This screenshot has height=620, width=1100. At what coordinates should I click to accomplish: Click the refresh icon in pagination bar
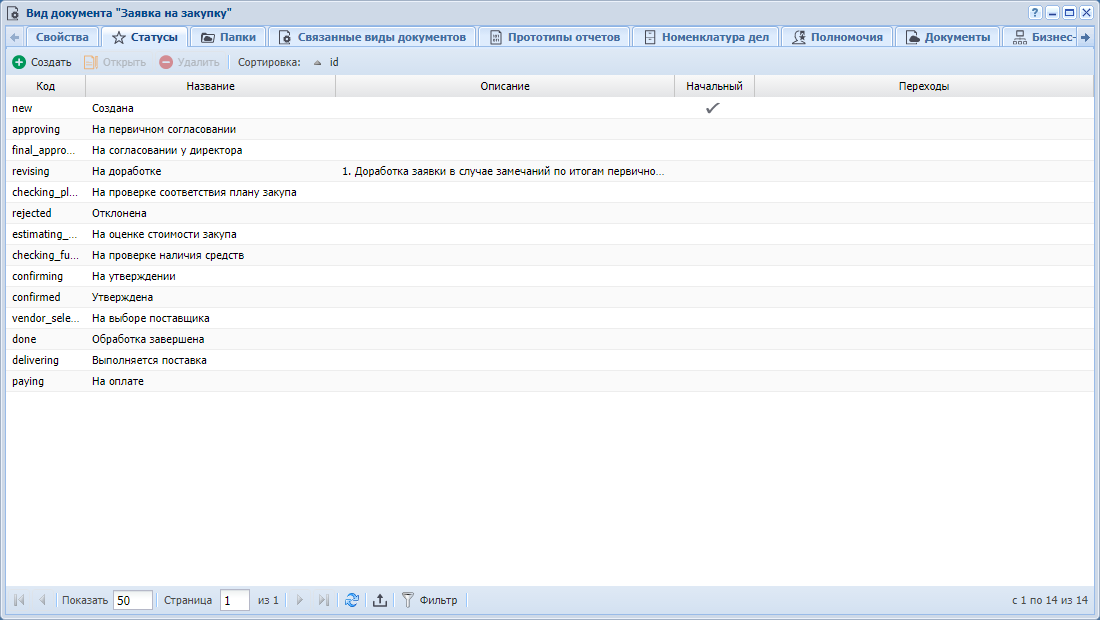[x=351, y=600]
